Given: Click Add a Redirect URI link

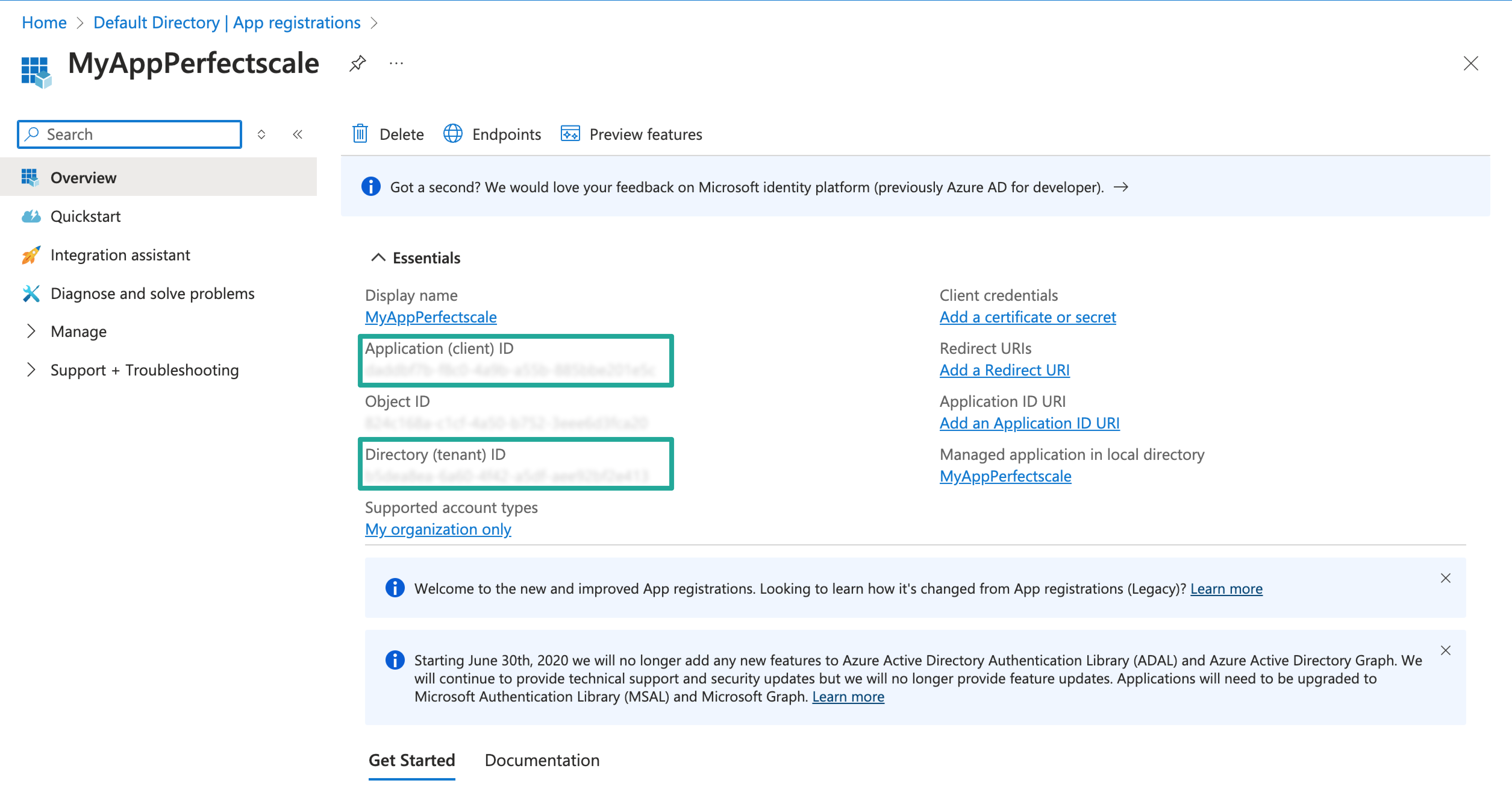Looking at the screenshot, I should tap(1004, 370).
